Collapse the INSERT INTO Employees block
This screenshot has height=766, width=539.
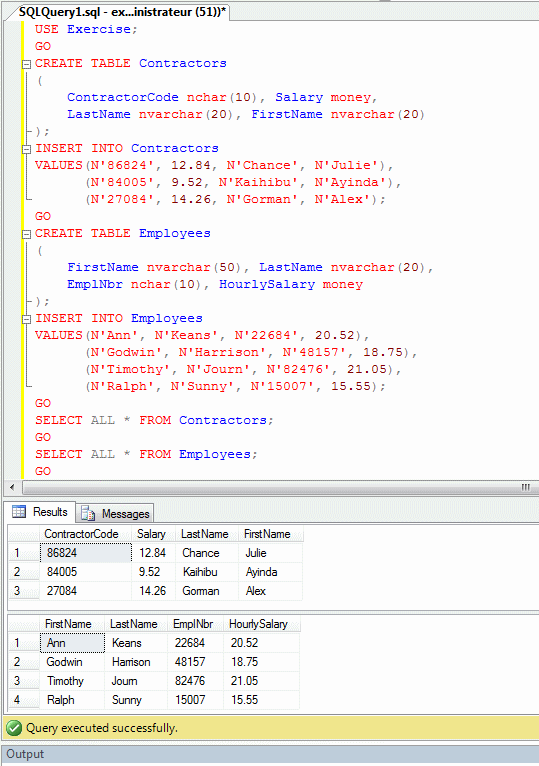[x=27, y=319]
